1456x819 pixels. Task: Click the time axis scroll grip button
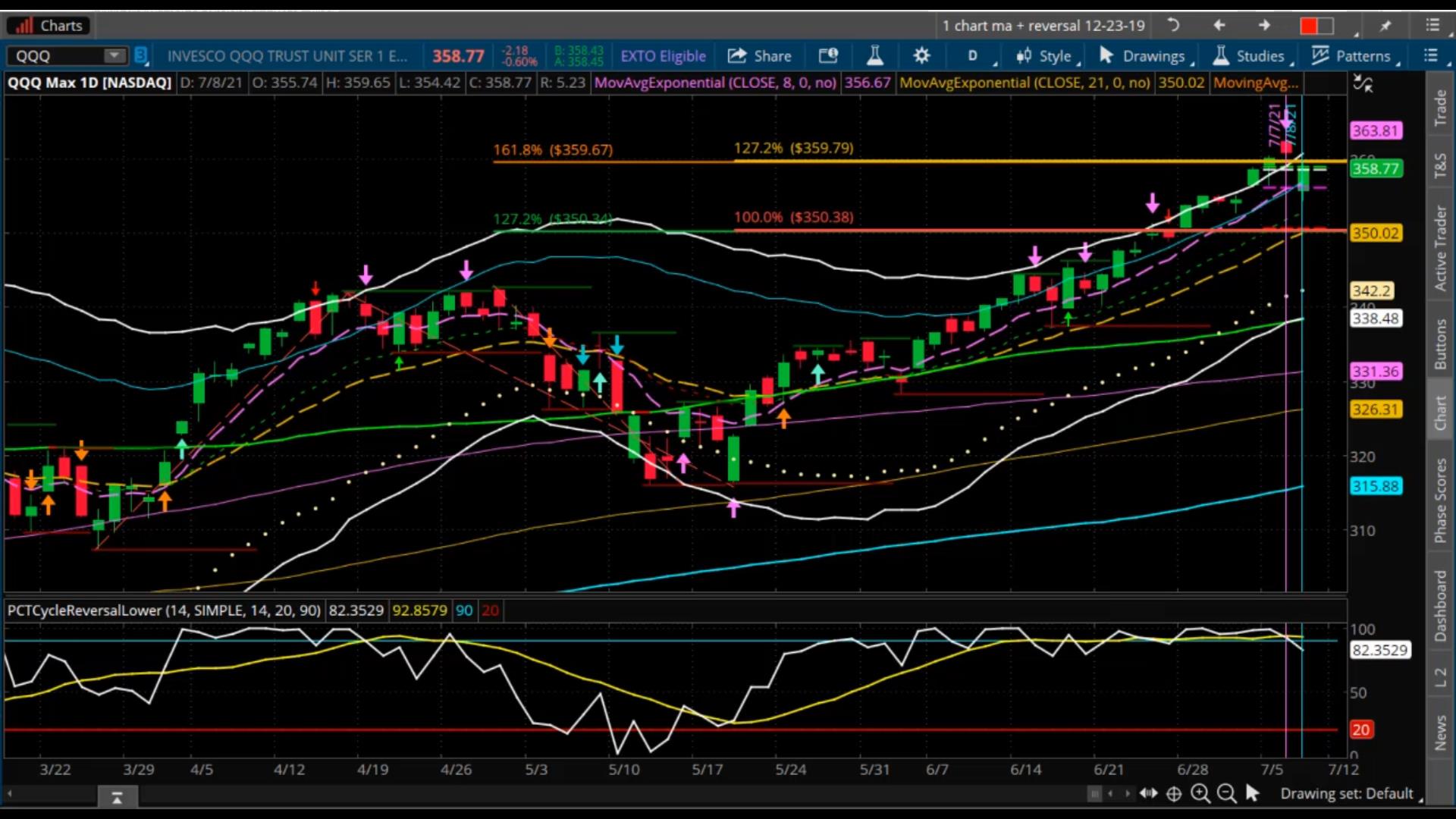[1094, 794]
